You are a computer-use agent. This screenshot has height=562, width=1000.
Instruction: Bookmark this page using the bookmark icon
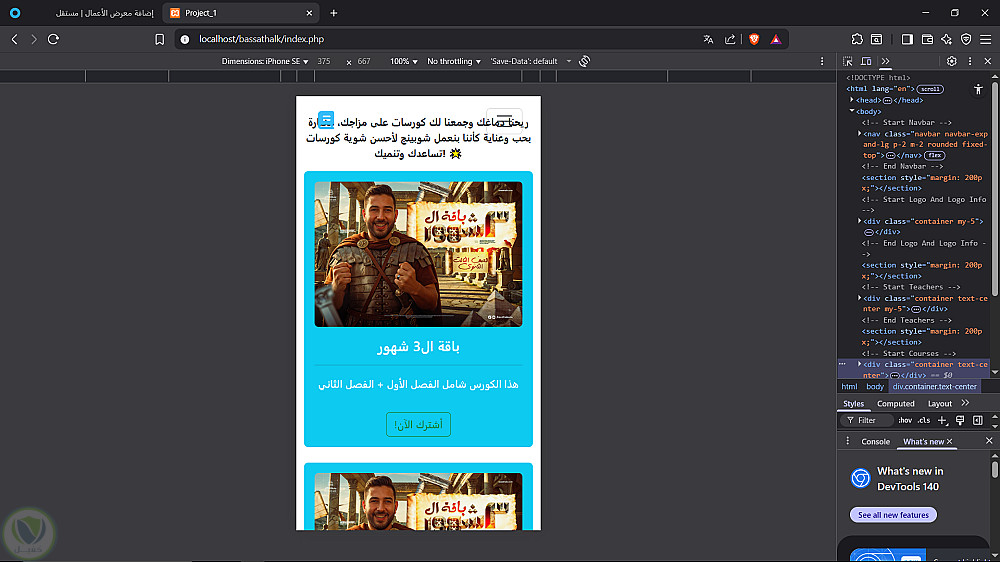[159, 39]
